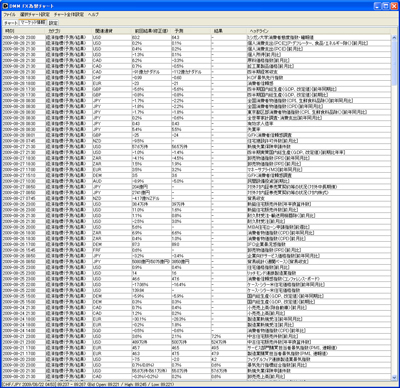Sort by the 時刻 column header
The height and width of the screenshot is (388, 400).
(23, 31)
